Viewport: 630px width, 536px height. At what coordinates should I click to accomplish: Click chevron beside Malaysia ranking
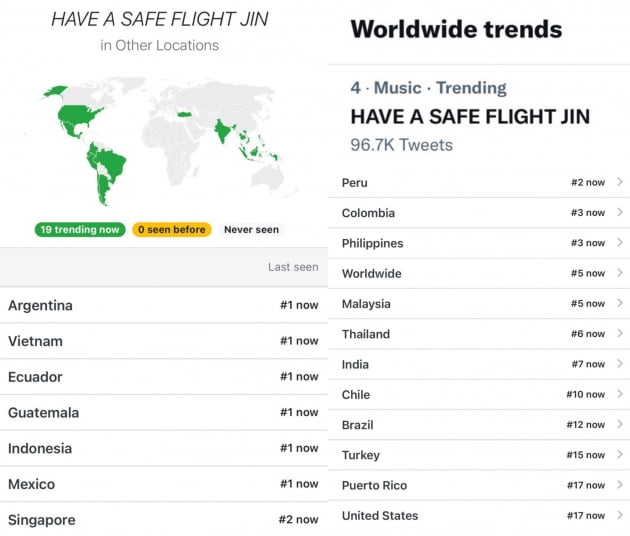coord(620,303)
